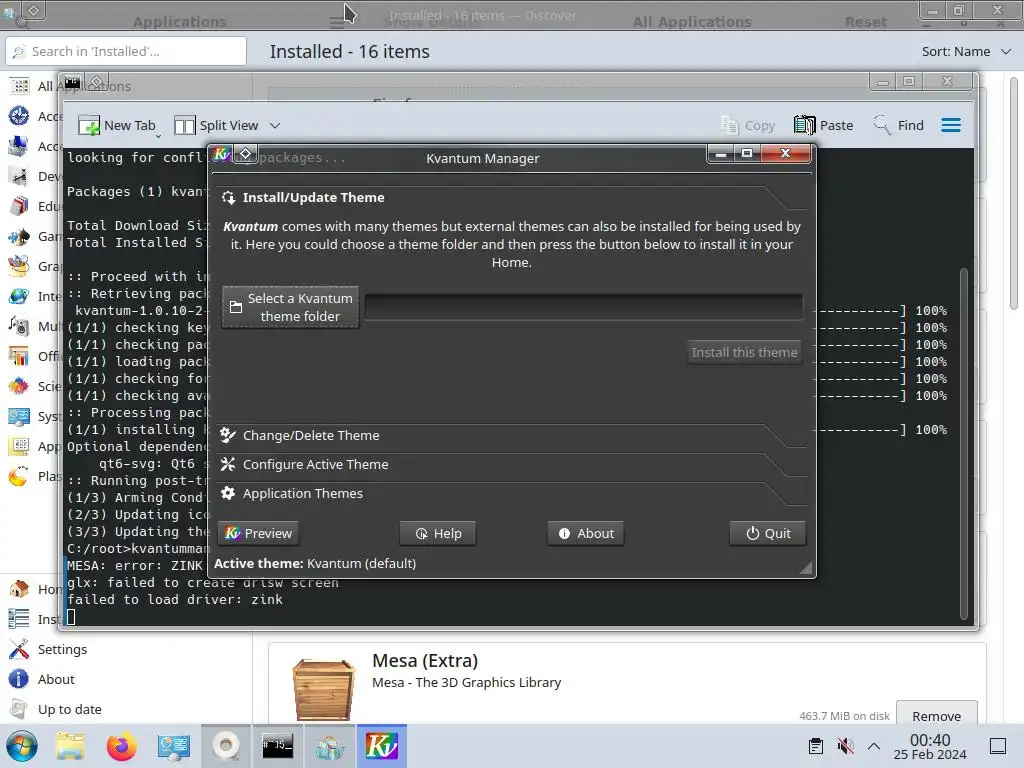Click the Install this theme button
Screen dimensions: 1024x768
(744, 353)
